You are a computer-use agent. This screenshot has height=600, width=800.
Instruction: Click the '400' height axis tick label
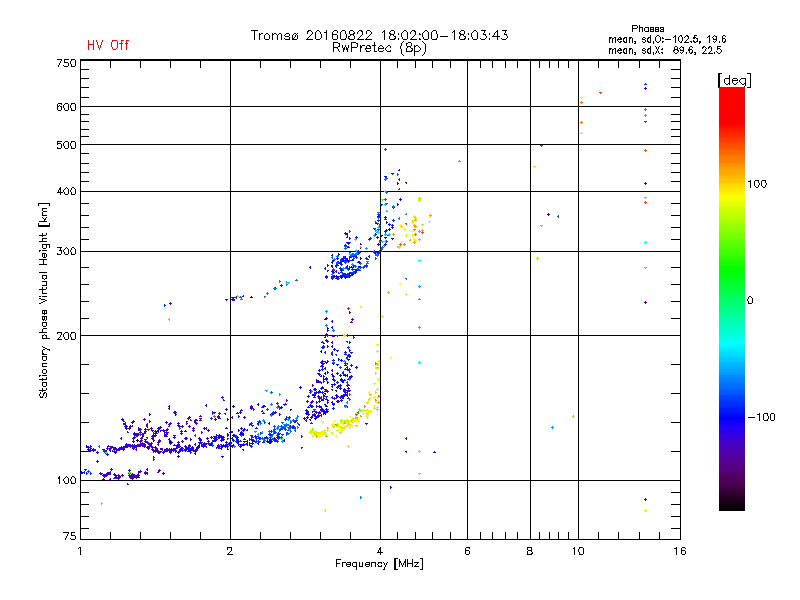66,191
